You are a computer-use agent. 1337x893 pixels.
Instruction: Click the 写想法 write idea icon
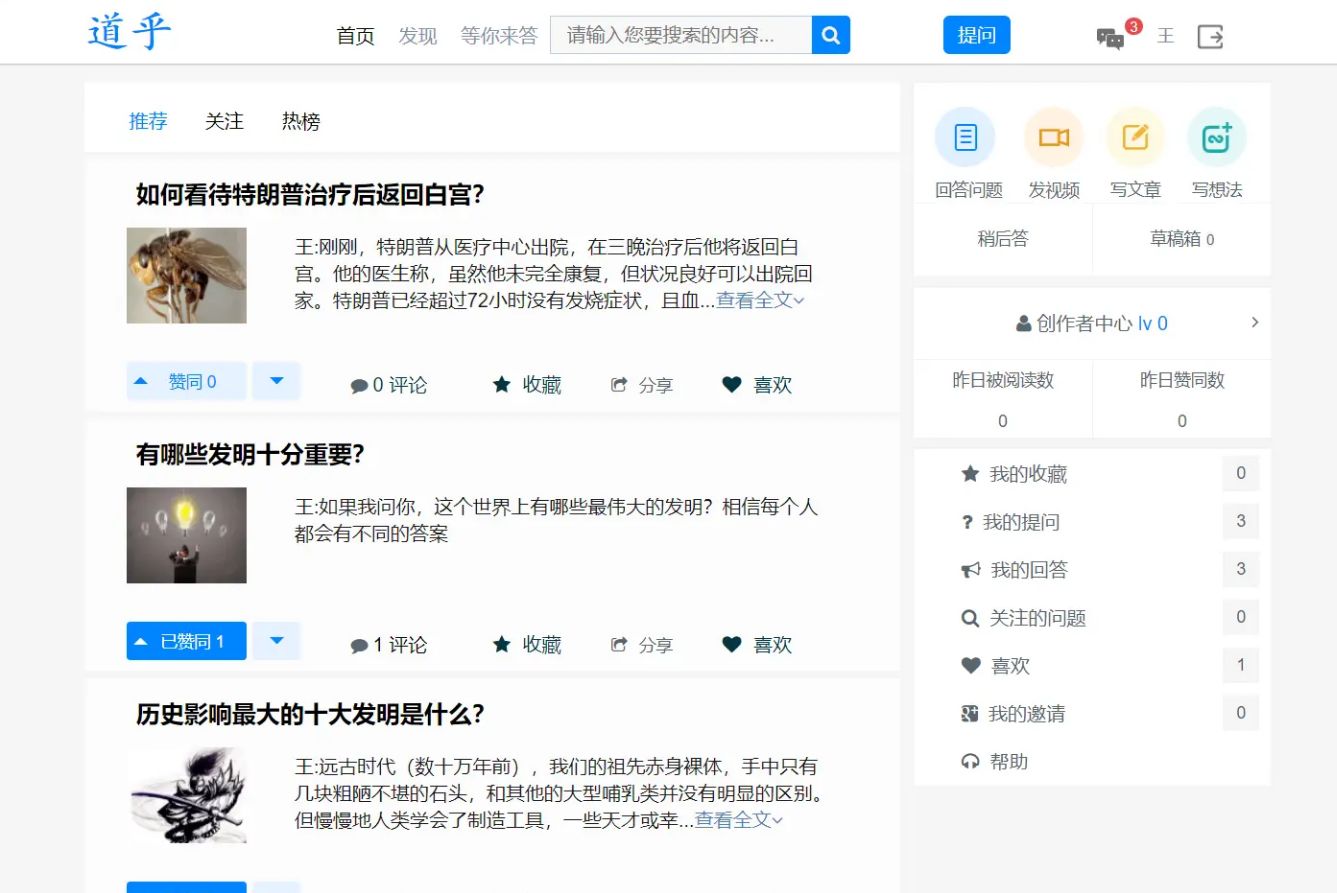(1216, 137)
